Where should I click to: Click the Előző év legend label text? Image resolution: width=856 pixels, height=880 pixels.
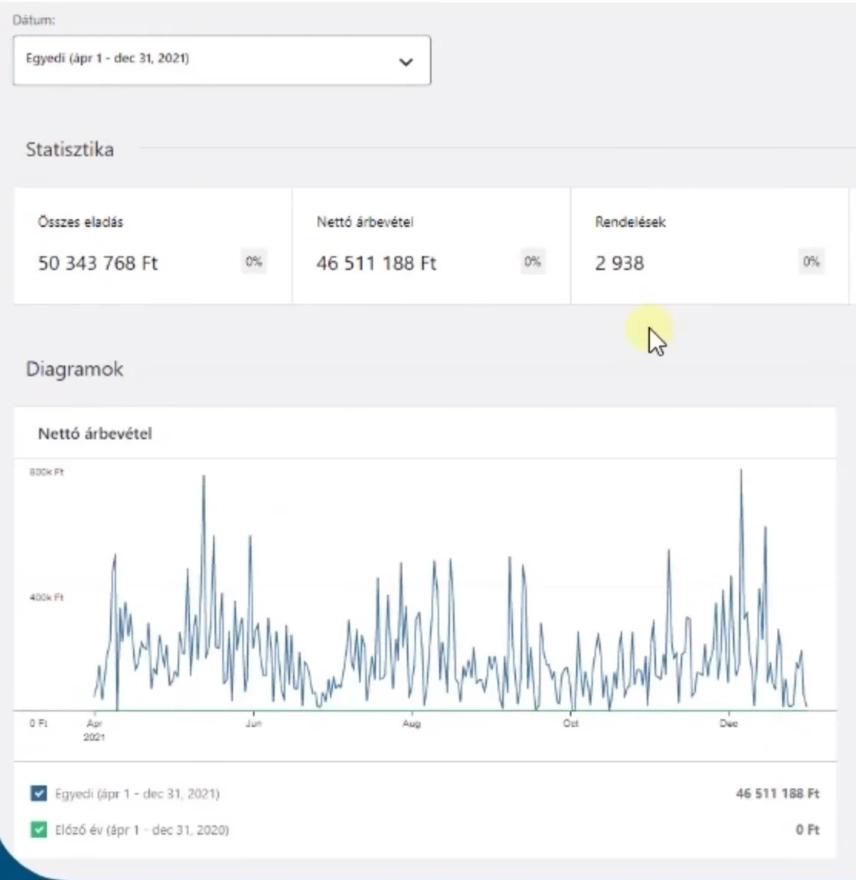click(x=142, y=830)
